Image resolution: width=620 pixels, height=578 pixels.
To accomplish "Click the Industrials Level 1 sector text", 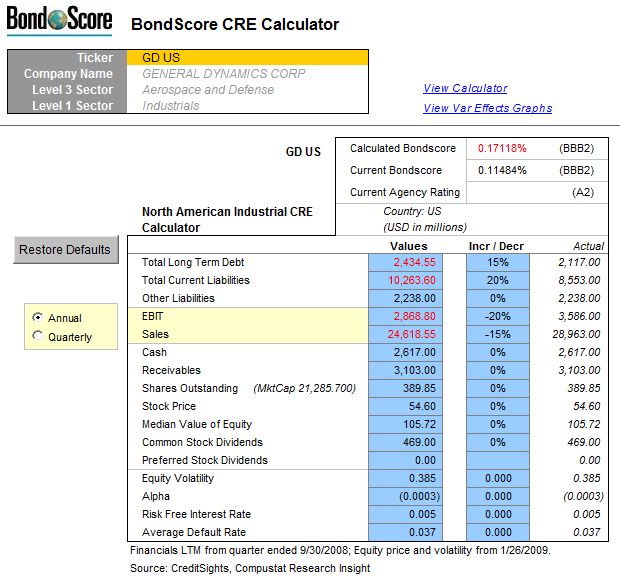I will [x=171, y=106].
